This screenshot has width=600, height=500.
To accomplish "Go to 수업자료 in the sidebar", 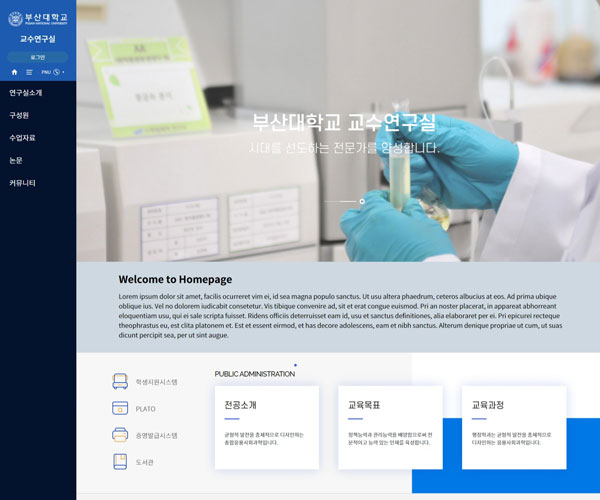I will 23,138.
